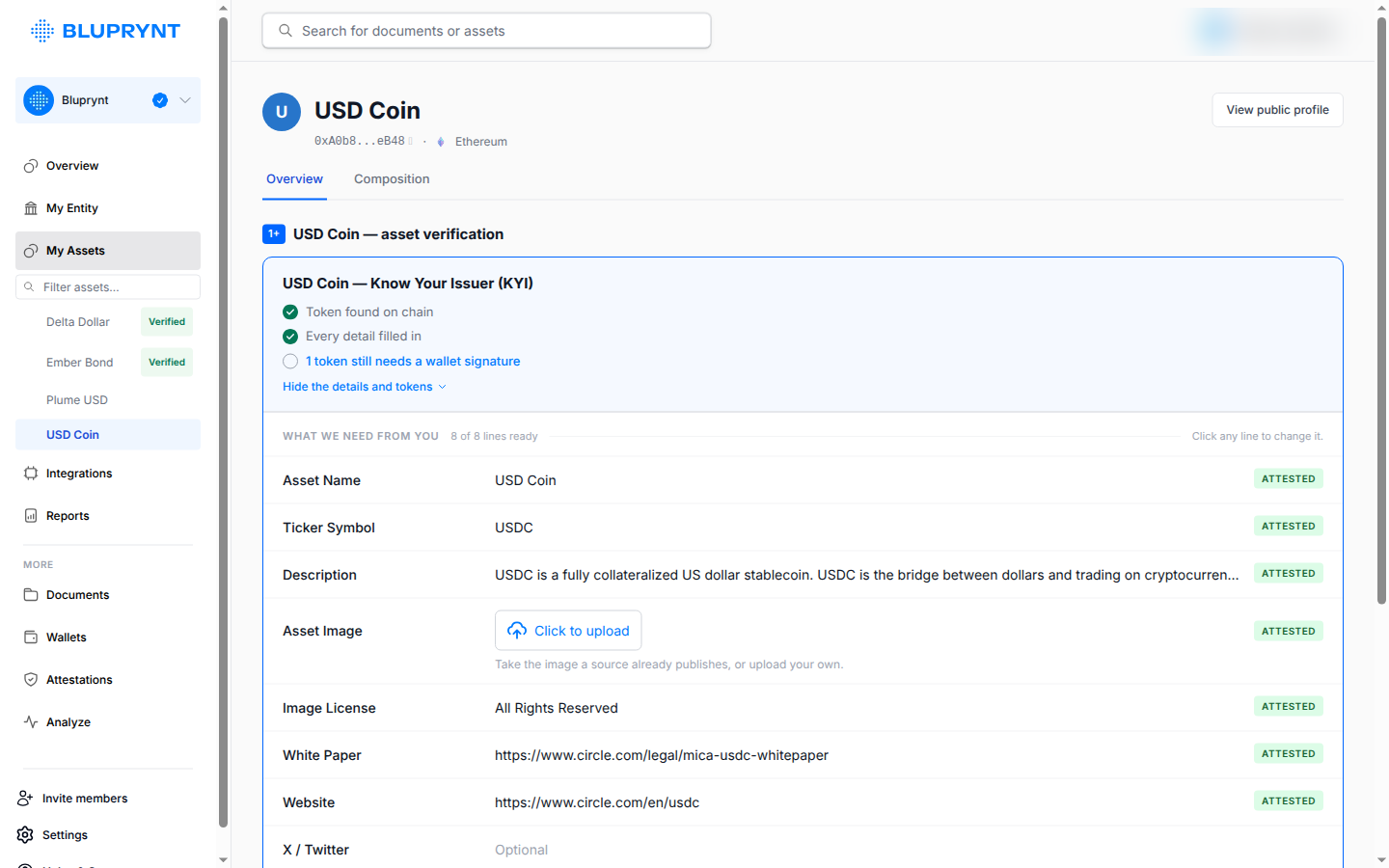Image resolution: width=1389 pixels, height=868 pixels.
Task: Select the Overview tab under USD Coin
Action: click(294, 179)
